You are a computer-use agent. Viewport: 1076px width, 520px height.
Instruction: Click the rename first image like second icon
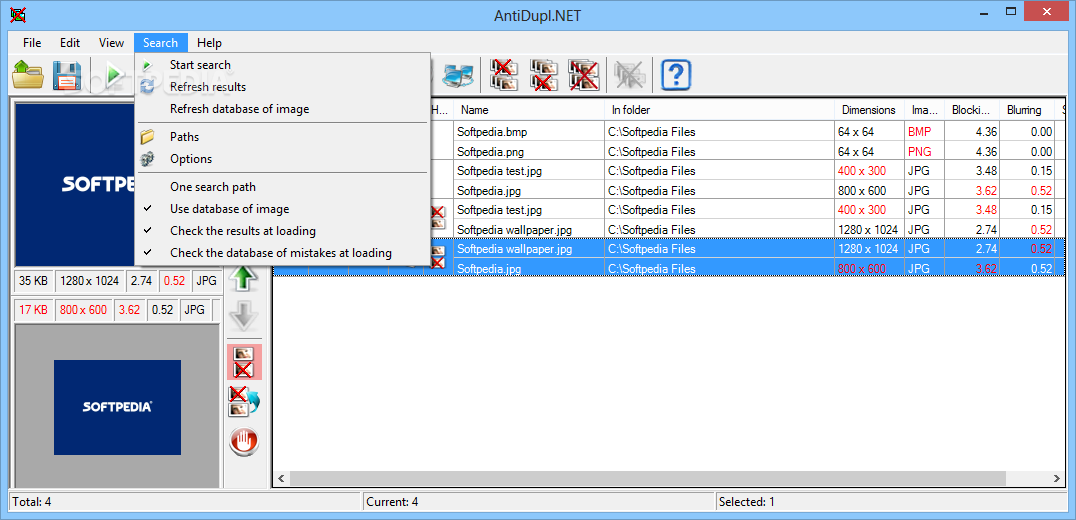point(244,401)
